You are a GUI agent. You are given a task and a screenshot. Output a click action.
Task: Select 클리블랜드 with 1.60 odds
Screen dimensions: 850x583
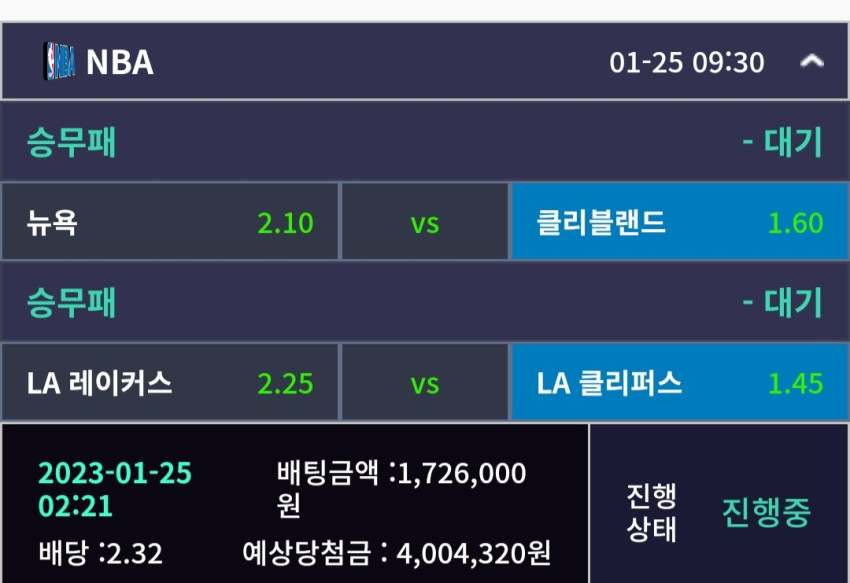680,222
